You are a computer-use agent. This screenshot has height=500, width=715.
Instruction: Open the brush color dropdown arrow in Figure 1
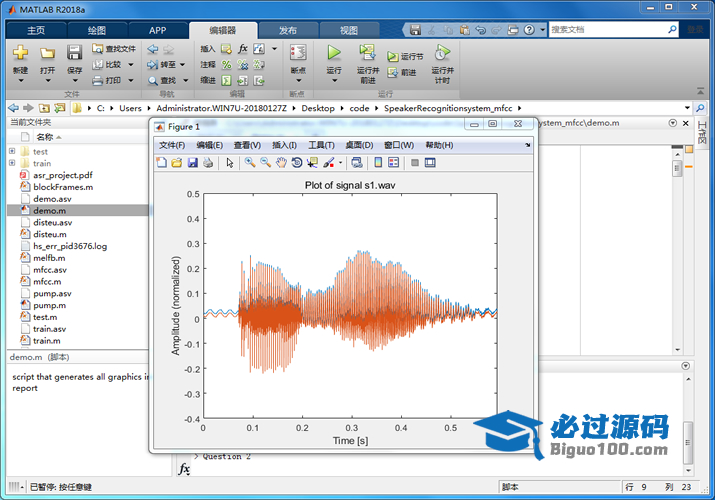pyautogui.click(x=340, y=163)
